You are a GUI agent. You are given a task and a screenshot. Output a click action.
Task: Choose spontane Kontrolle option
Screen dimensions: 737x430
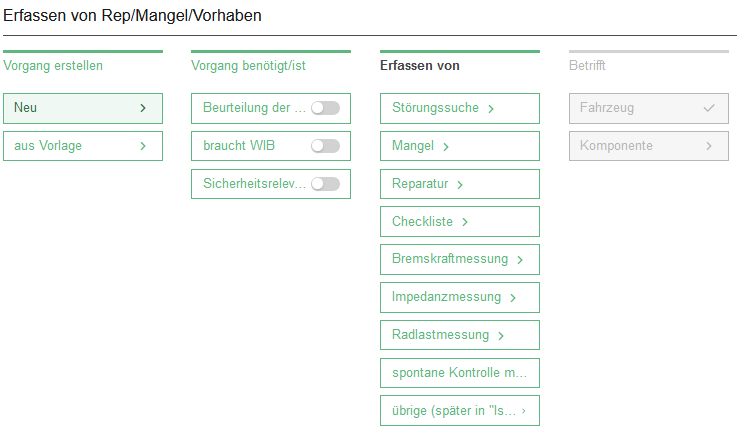459,373
